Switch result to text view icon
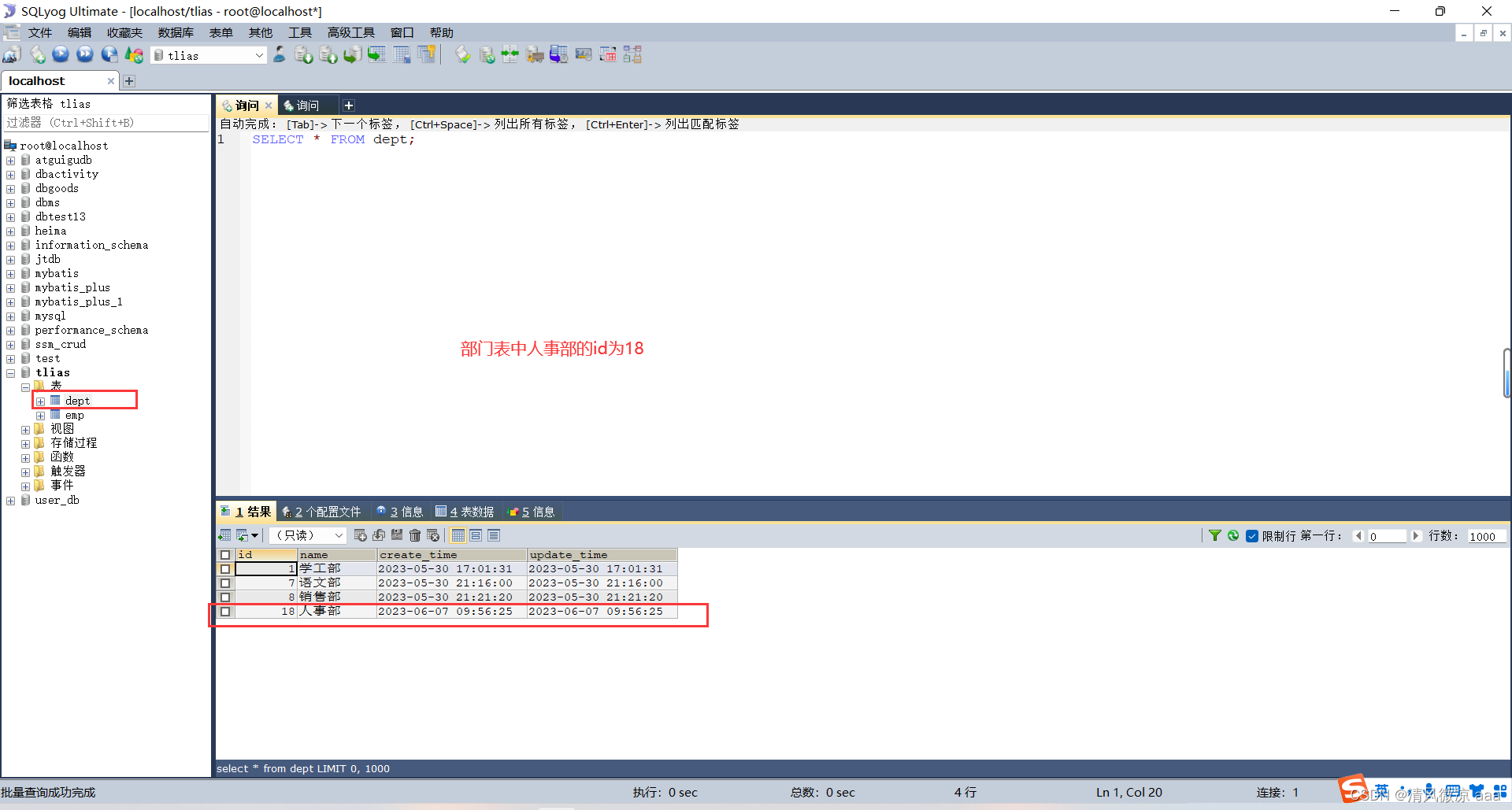 coord(494,535)
